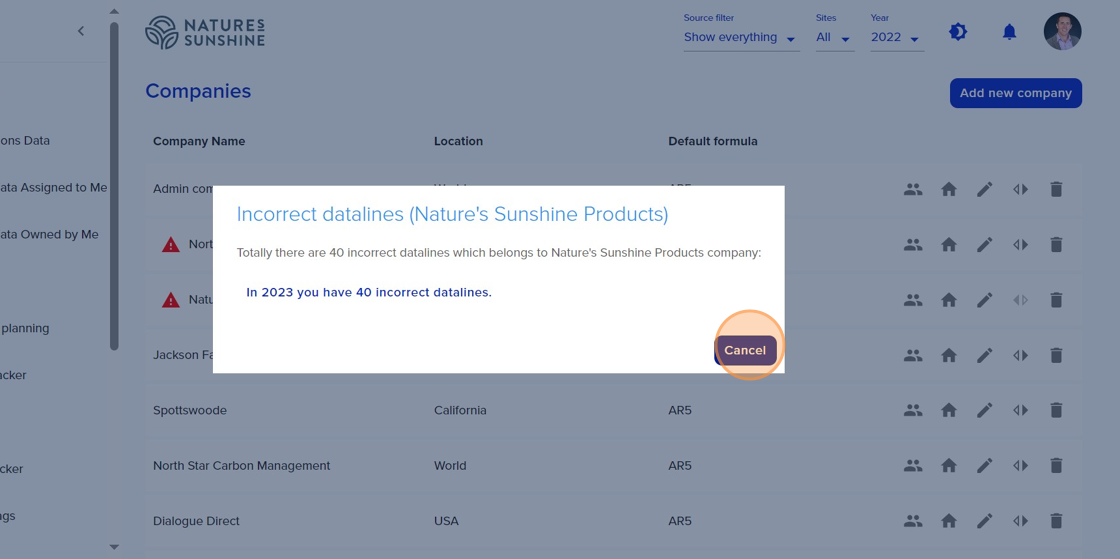Edit the Jackson company with pencil icon
This screenshot has height=559, width=1120.
985,355
